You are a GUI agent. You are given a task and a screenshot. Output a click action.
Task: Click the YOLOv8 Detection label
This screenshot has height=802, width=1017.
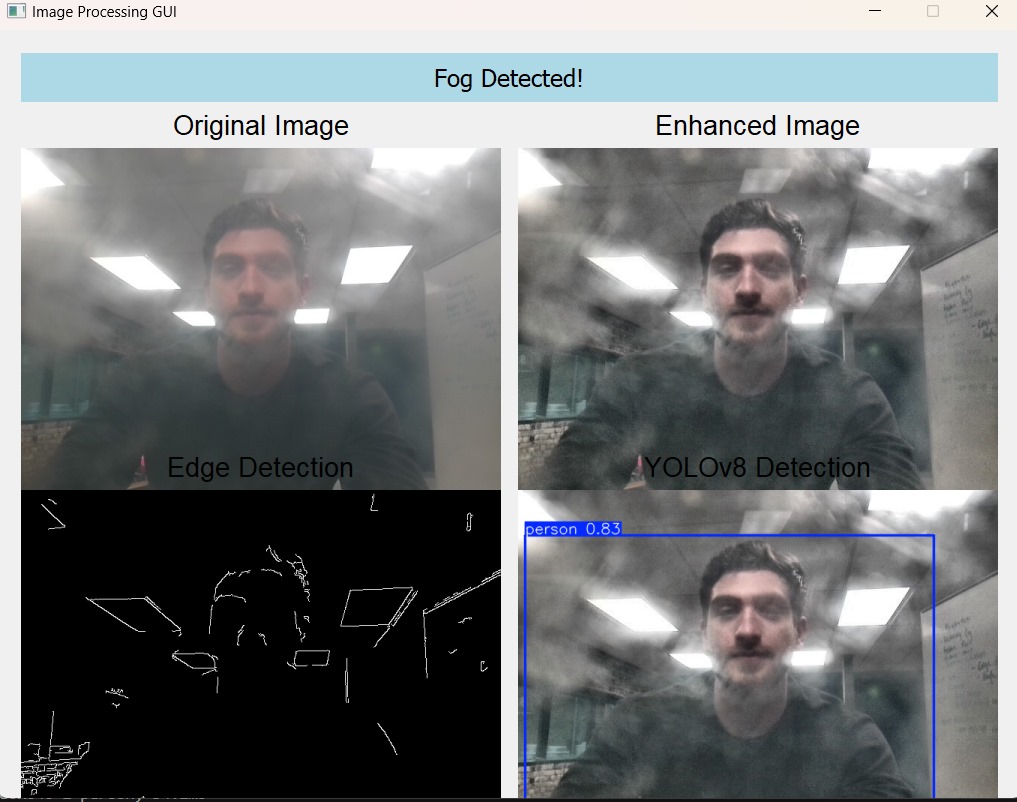point(757,467)
